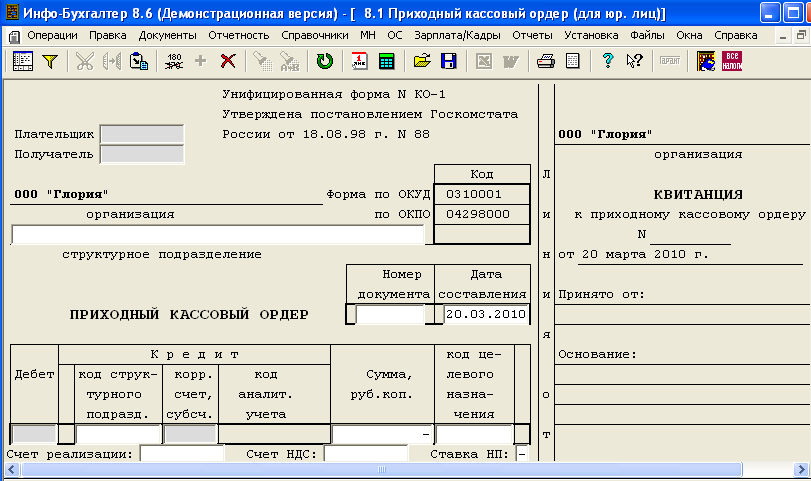This screenshot has height=481, width=811.
Task: Click the clipboard paste icon
Action: 139,61
